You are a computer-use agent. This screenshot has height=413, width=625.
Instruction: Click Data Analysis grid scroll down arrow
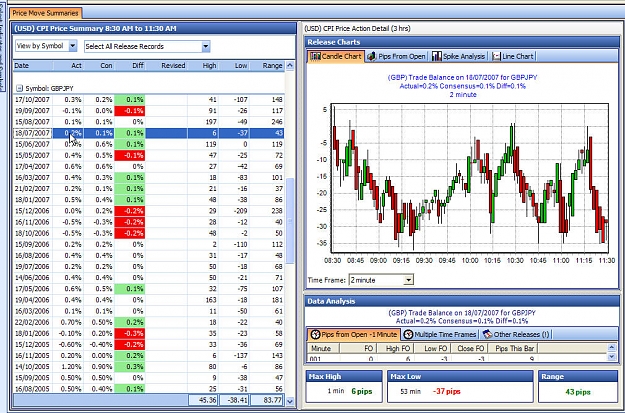[x=612, y=357]
